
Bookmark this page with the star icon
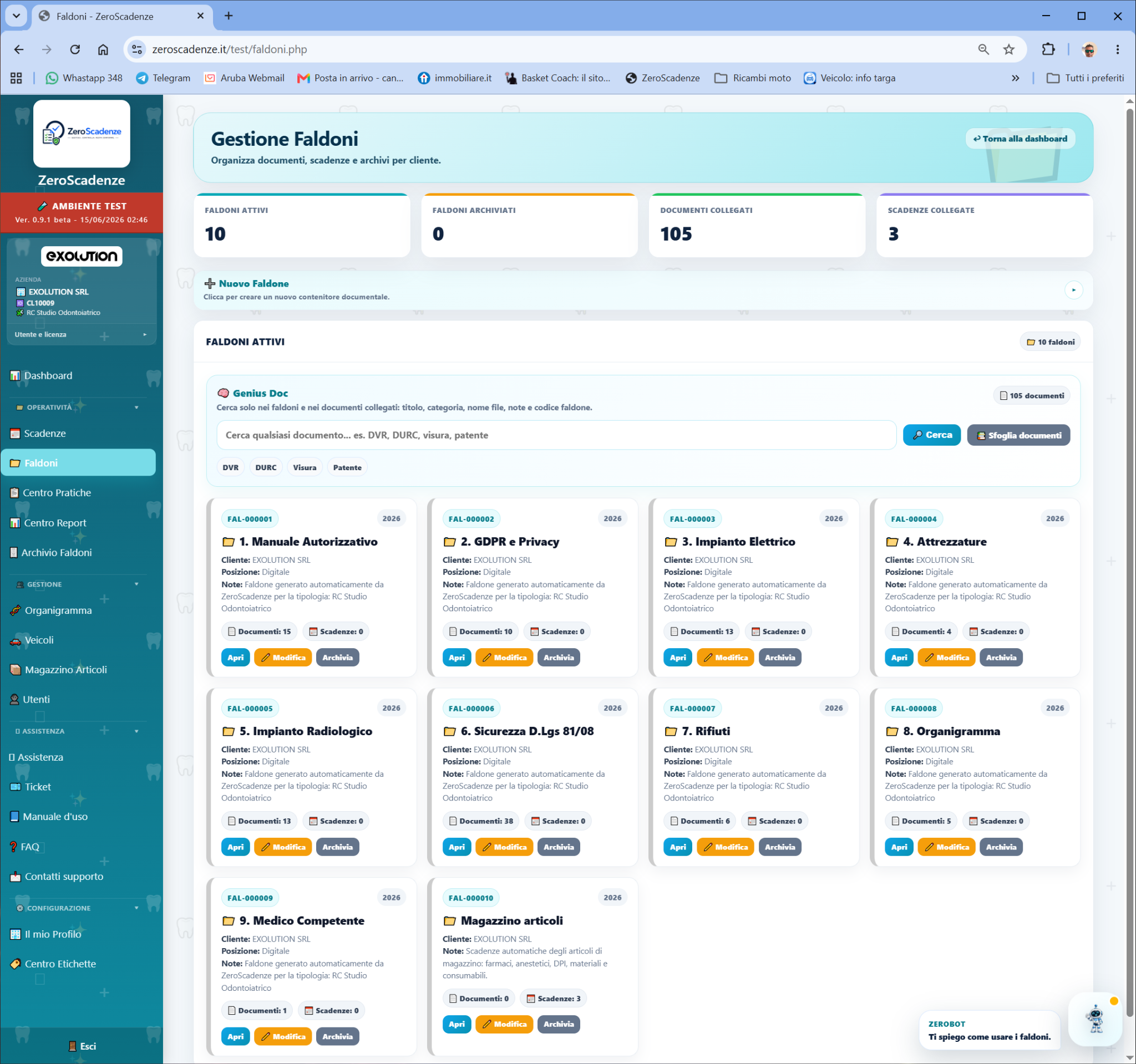point(1008,49)
